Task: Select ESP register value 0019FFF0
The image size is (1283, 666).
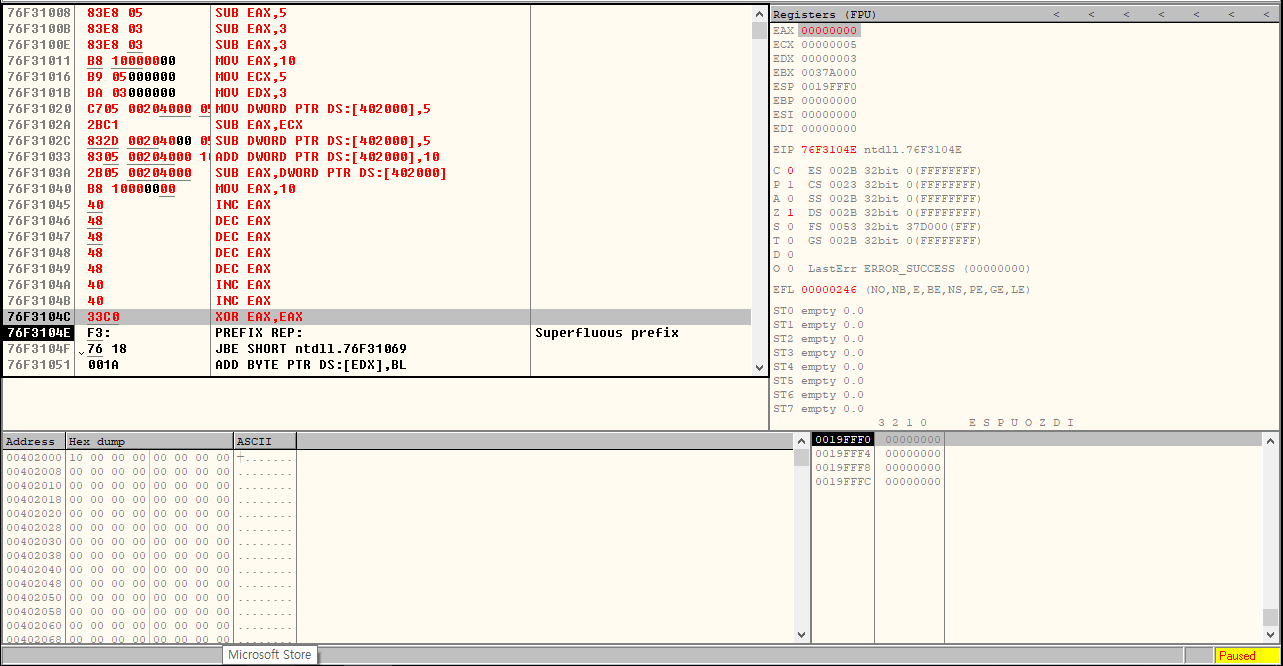Action: point(829,87)
